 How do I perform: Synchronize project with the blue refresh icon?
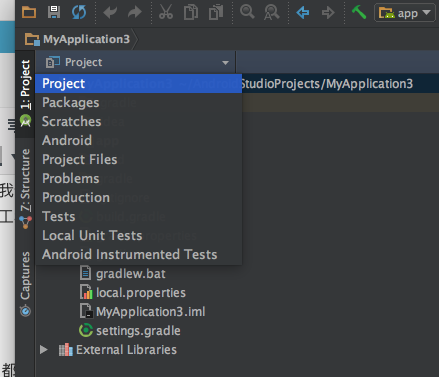pos(79,12)
